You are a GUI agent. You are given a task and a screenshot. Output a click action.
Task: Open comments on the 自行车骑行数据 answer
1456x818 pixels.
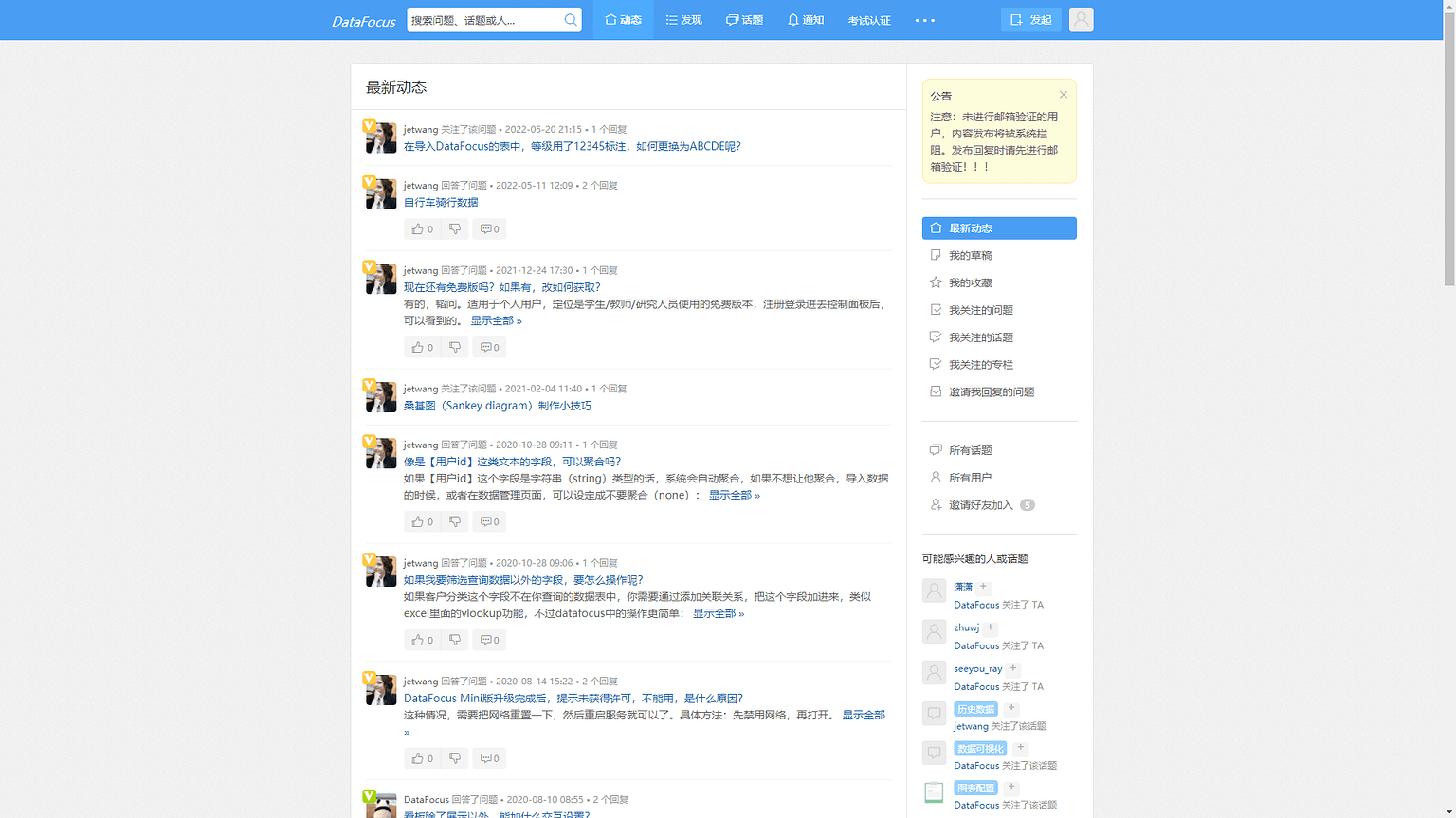pos(489,229)
